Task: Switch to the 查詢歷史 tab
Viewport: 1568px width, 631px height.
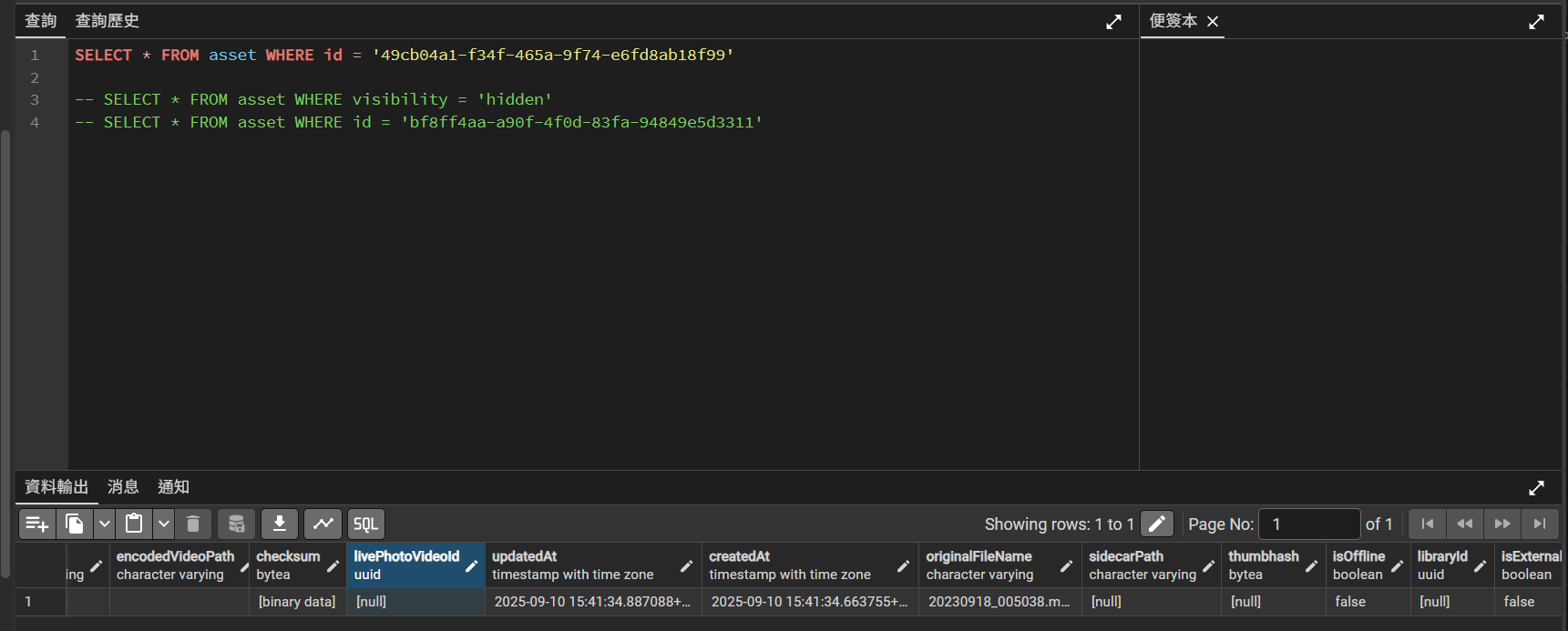Action: [x=107, y=21]
